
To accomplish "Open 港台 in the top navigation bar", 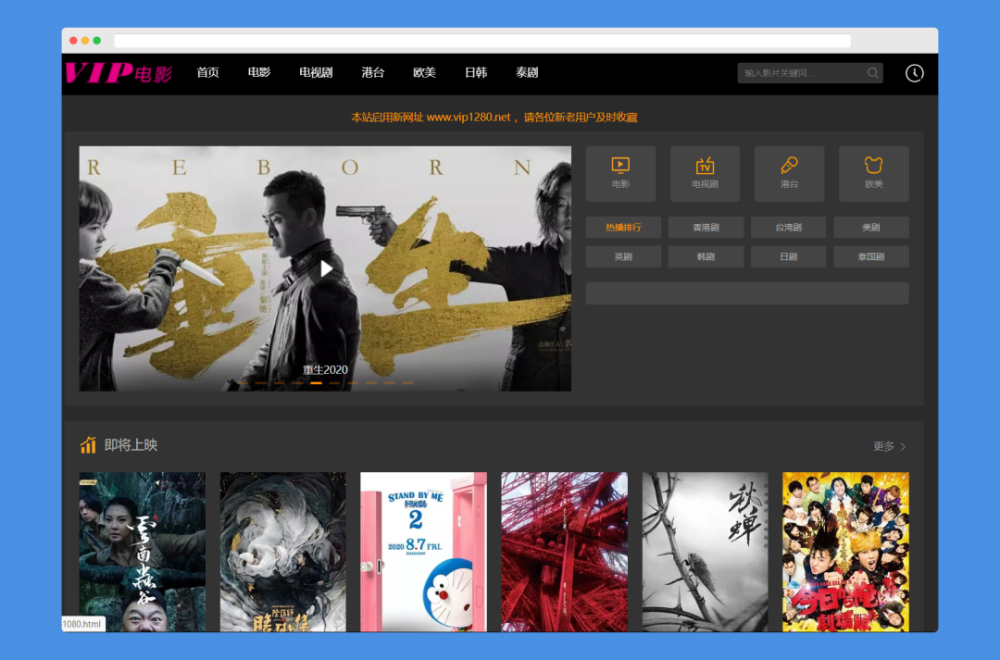I will 372,73.
